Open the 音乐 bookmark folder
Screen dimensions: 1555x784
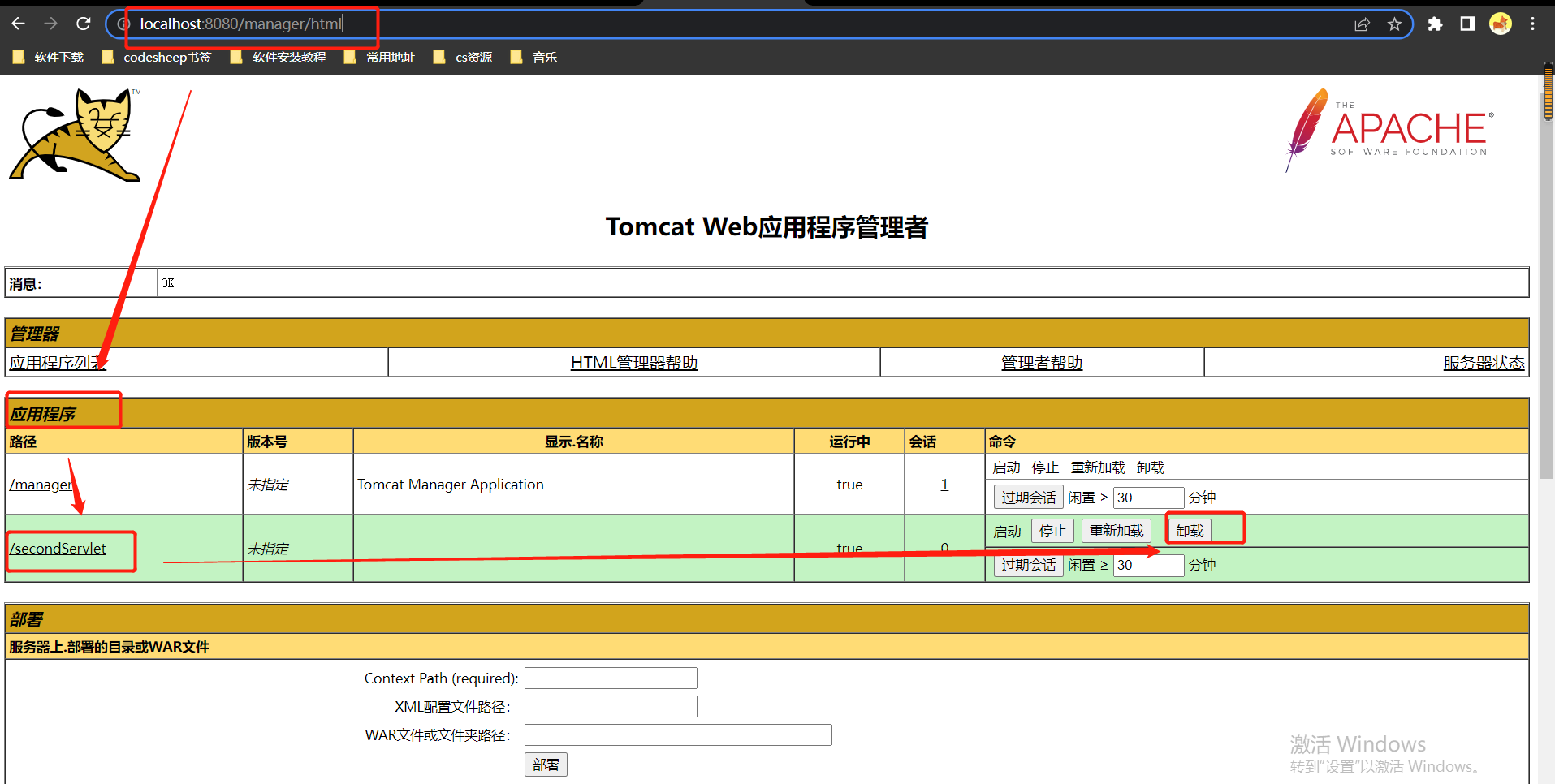(x=533, y=57)
